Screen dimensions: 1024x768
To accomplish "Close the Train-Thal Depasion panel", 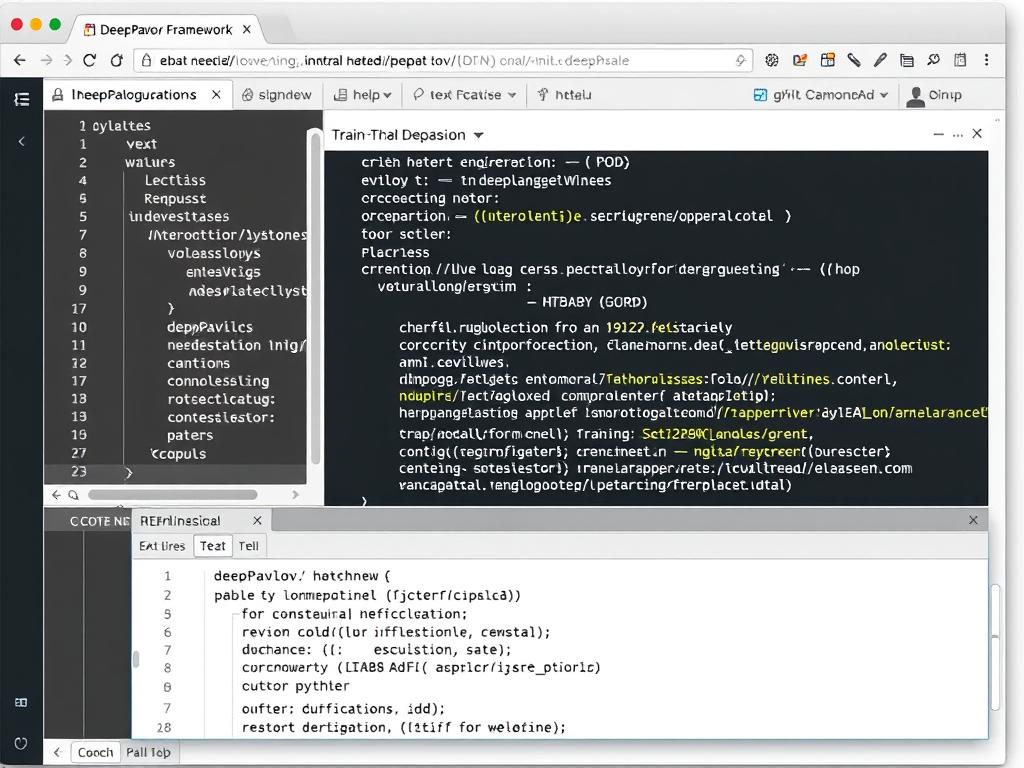I will (x=977, y=133).
